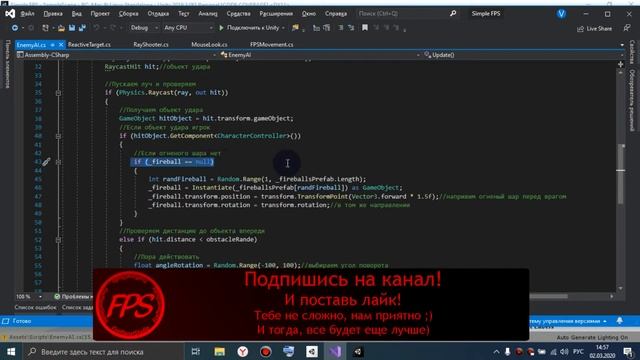Switch to the RayShooter.cs tab

coord(151,44)
